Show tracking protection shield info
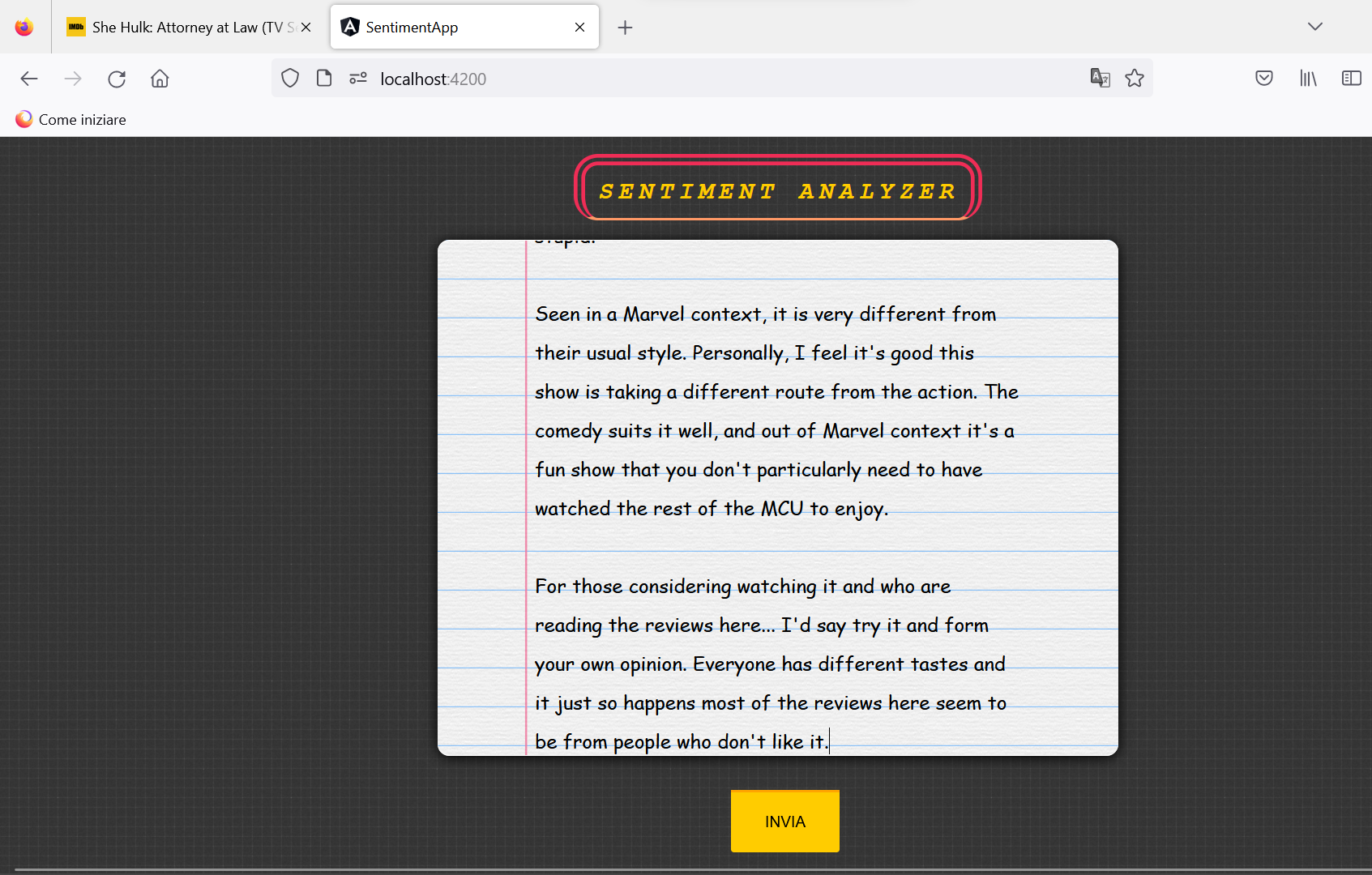The height and width of the screenshot is (875, 1372). click(290, 78)
